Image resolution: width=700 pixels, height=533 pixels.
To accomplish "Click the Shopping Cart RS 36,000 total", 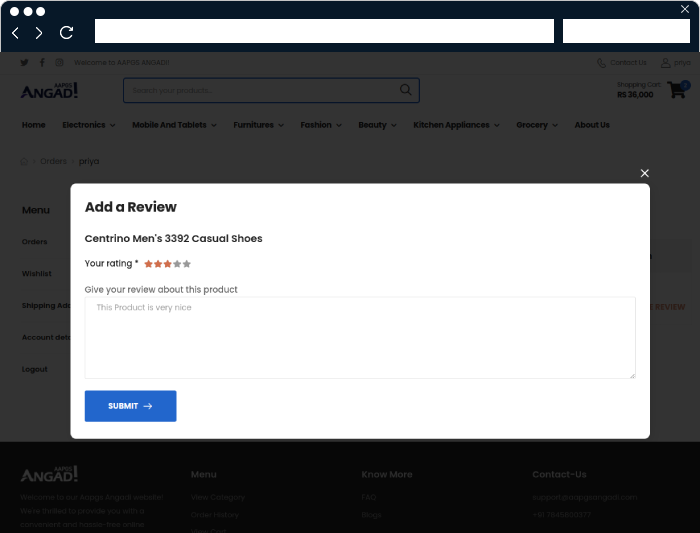I will [x=638, y=90].
